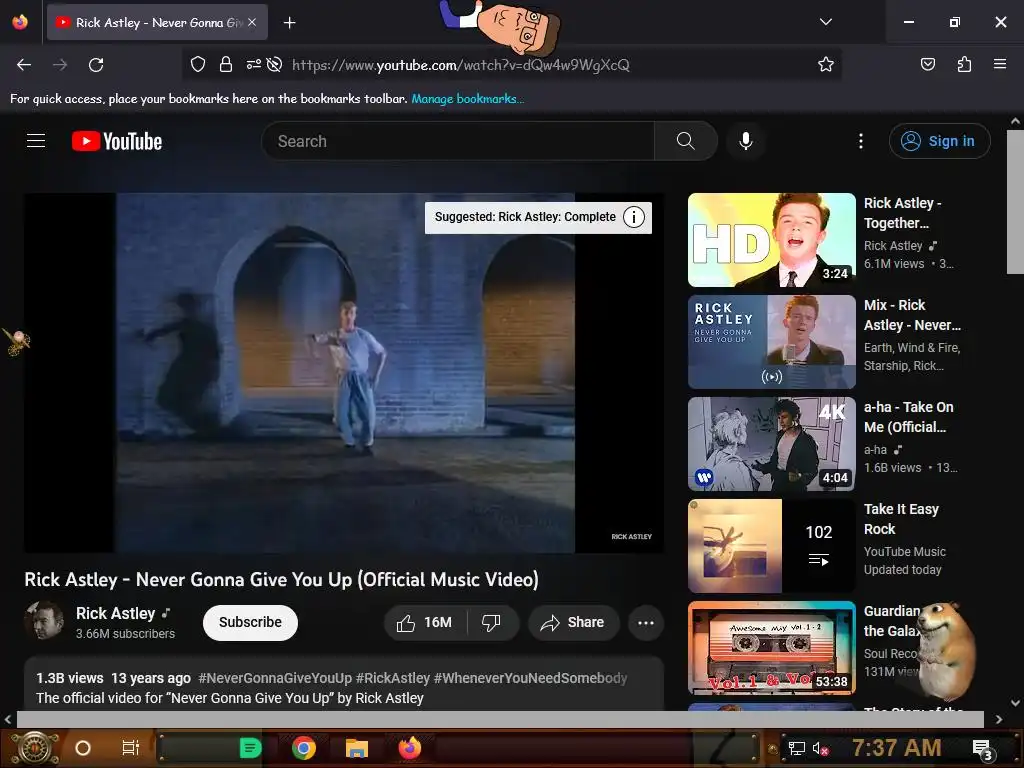This screenshot has height=768, width=1024.
Task: Click muted volume tray icon
Action: click(821, 748)
